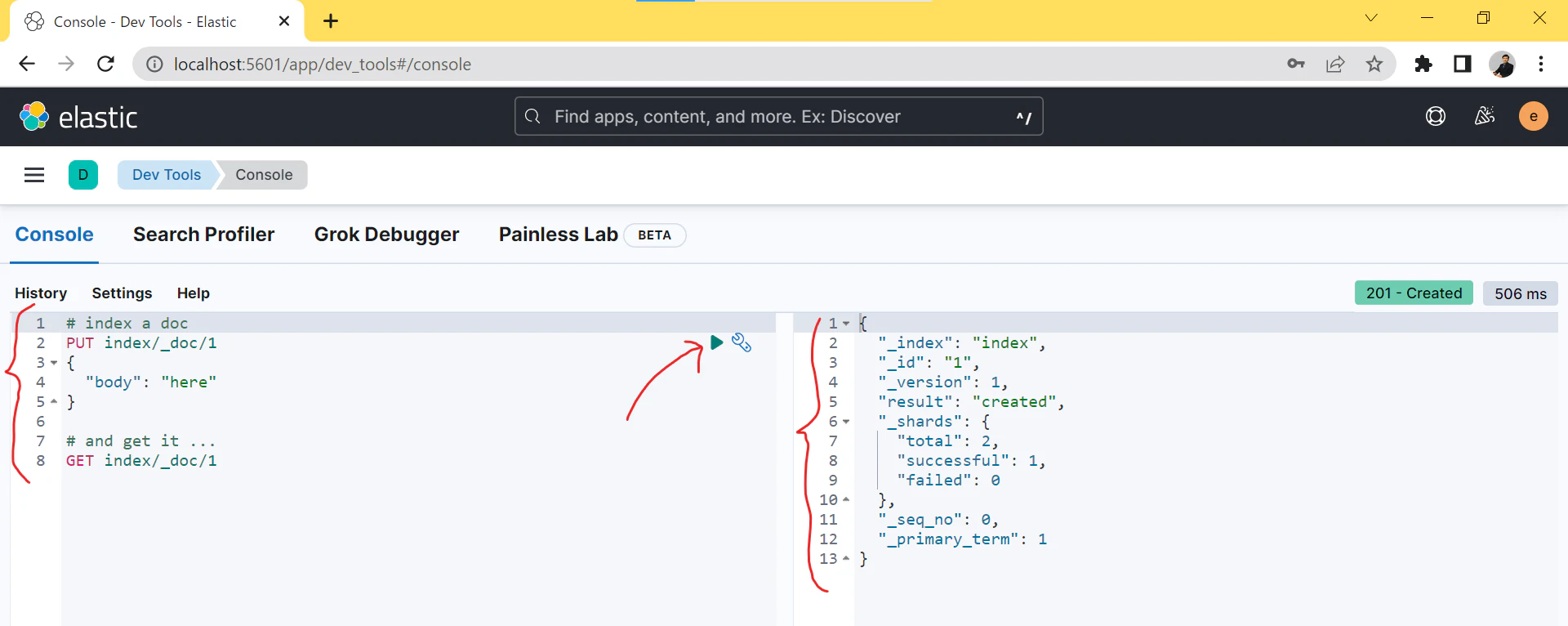
Task: Click the "# and get it ..." comment
Action: click(x=141, y=441)
